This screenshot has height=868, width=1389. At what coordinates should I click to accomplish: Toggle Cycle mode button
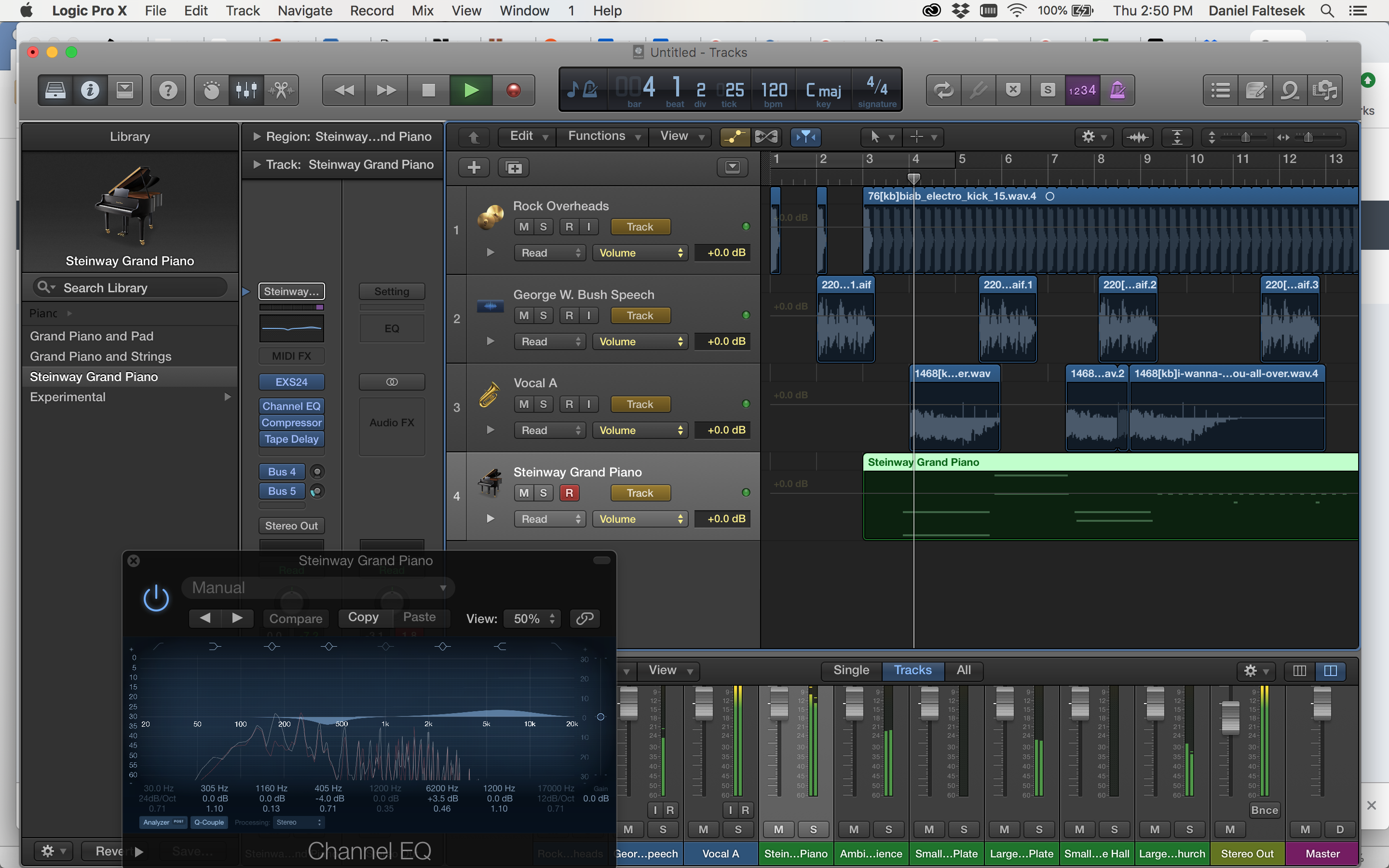943,90
